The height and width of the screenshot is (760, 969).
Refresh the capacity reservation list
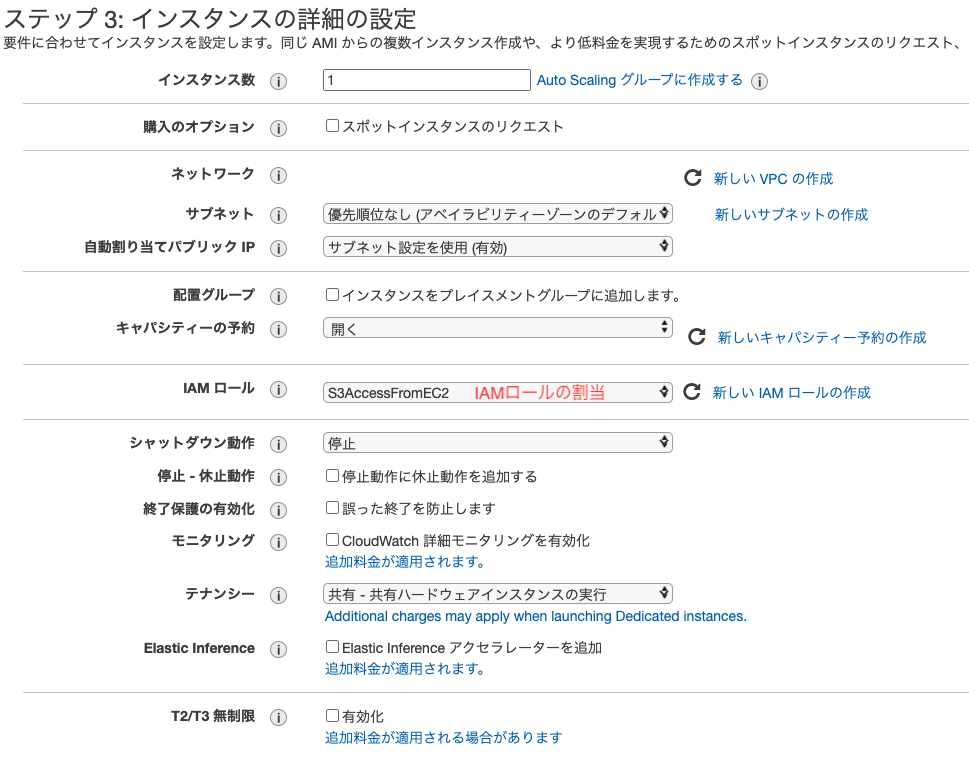[x=696, y=337]
